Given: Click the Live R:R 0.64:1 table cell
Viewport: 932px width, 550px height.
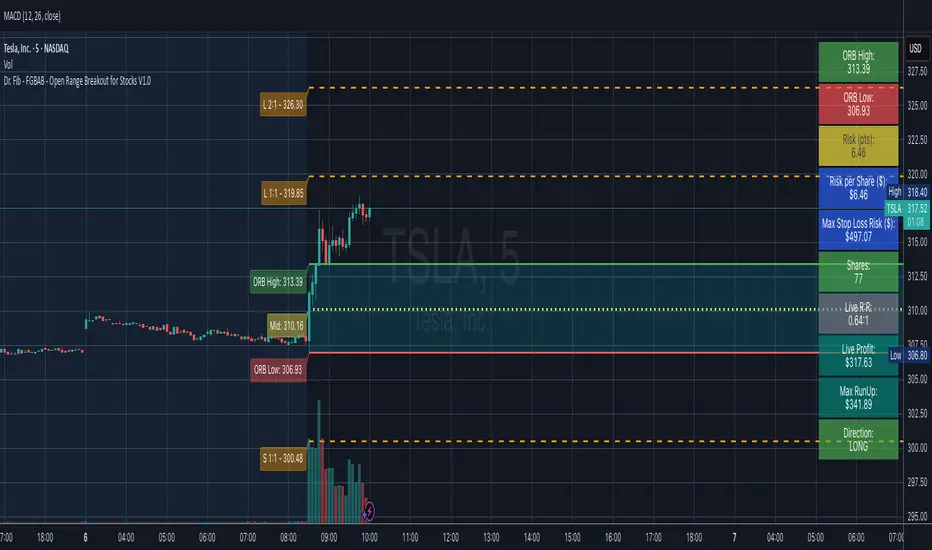Looking at the screenshot, I should [858, 314].
